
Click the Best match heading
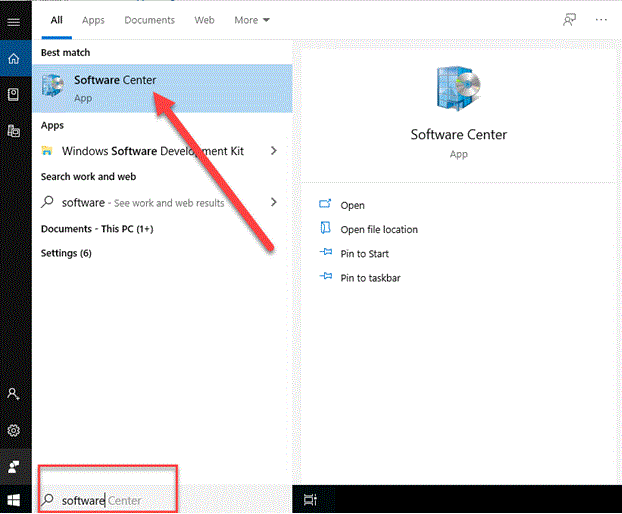pyautogui.click(x=65, y=52)
